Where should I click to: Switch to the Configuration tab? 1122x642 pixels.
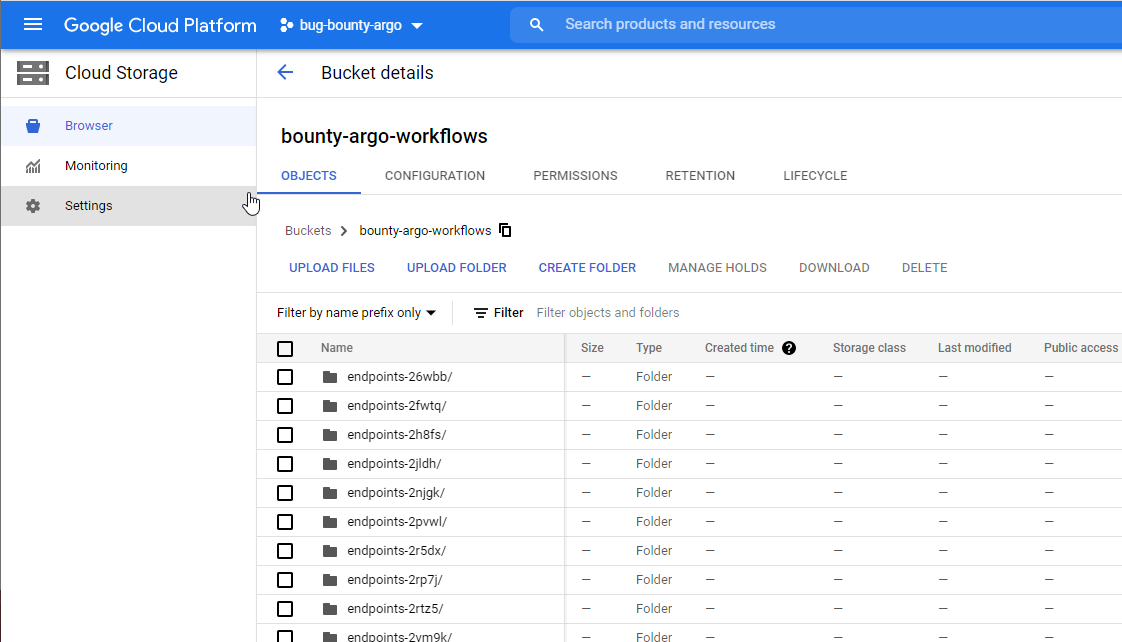tap(435, 176)
